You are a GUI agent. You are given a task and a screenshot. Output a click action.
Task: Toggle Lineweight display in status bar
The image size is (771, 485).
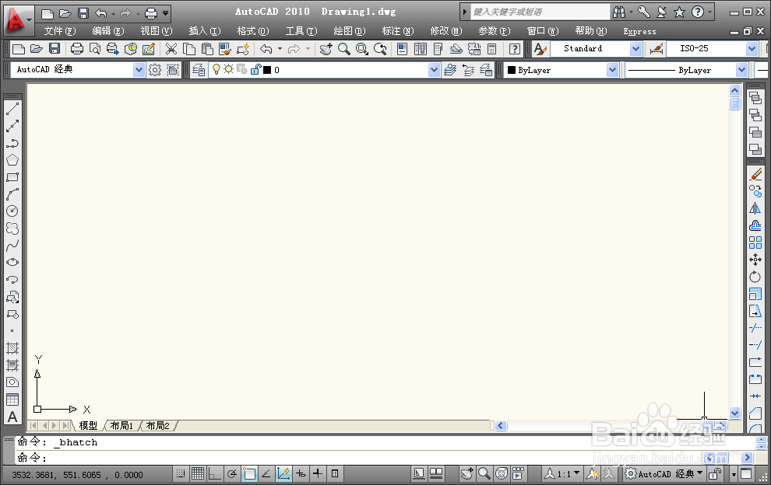point(318,474)
